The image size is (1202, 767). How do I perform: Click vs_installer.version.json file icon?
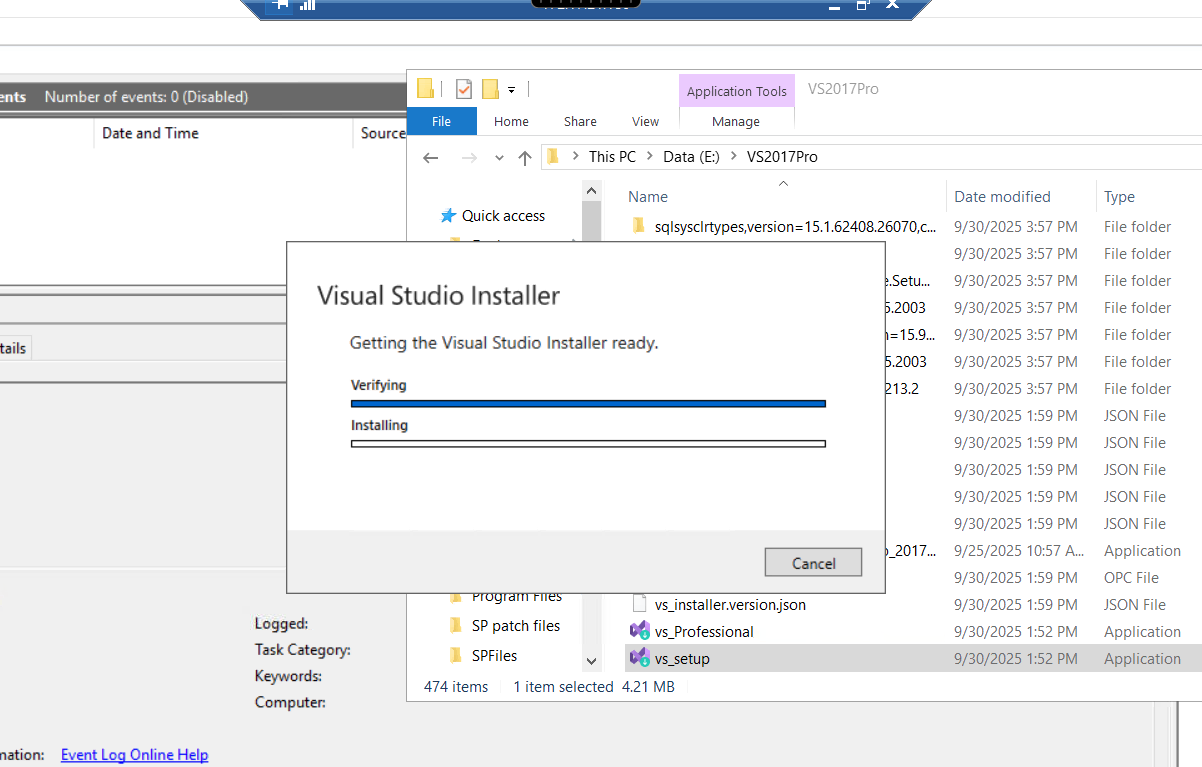click(640, 604)
